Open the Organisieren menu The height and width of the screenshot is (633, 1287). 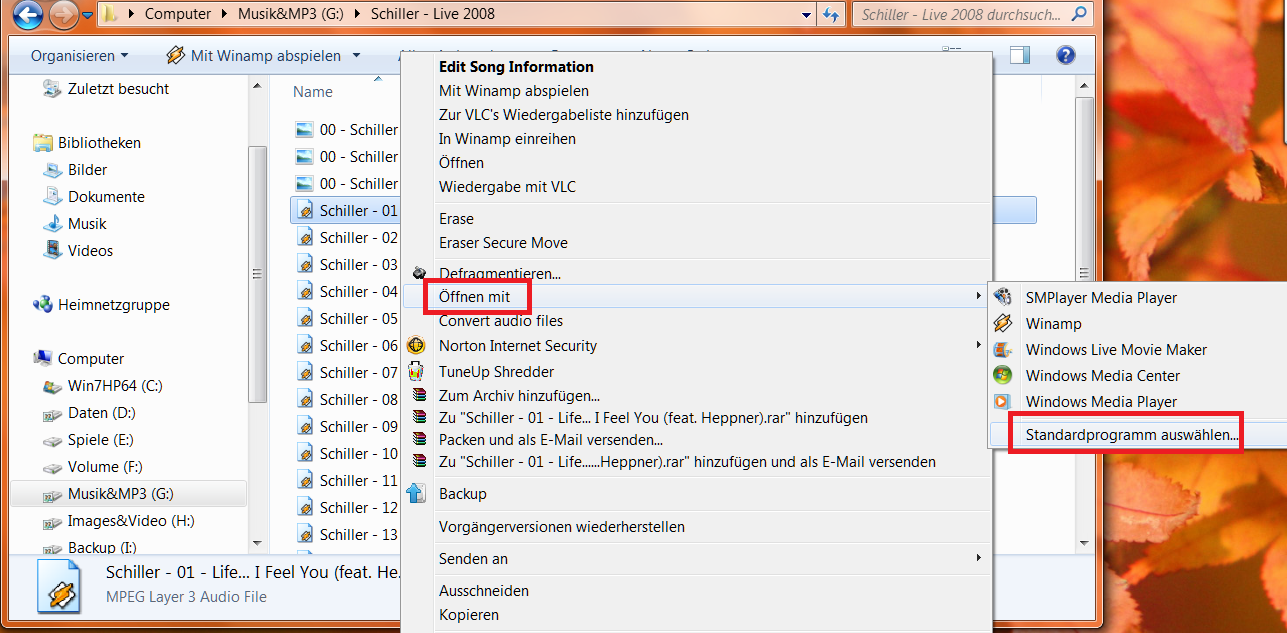tap(79, 55)
